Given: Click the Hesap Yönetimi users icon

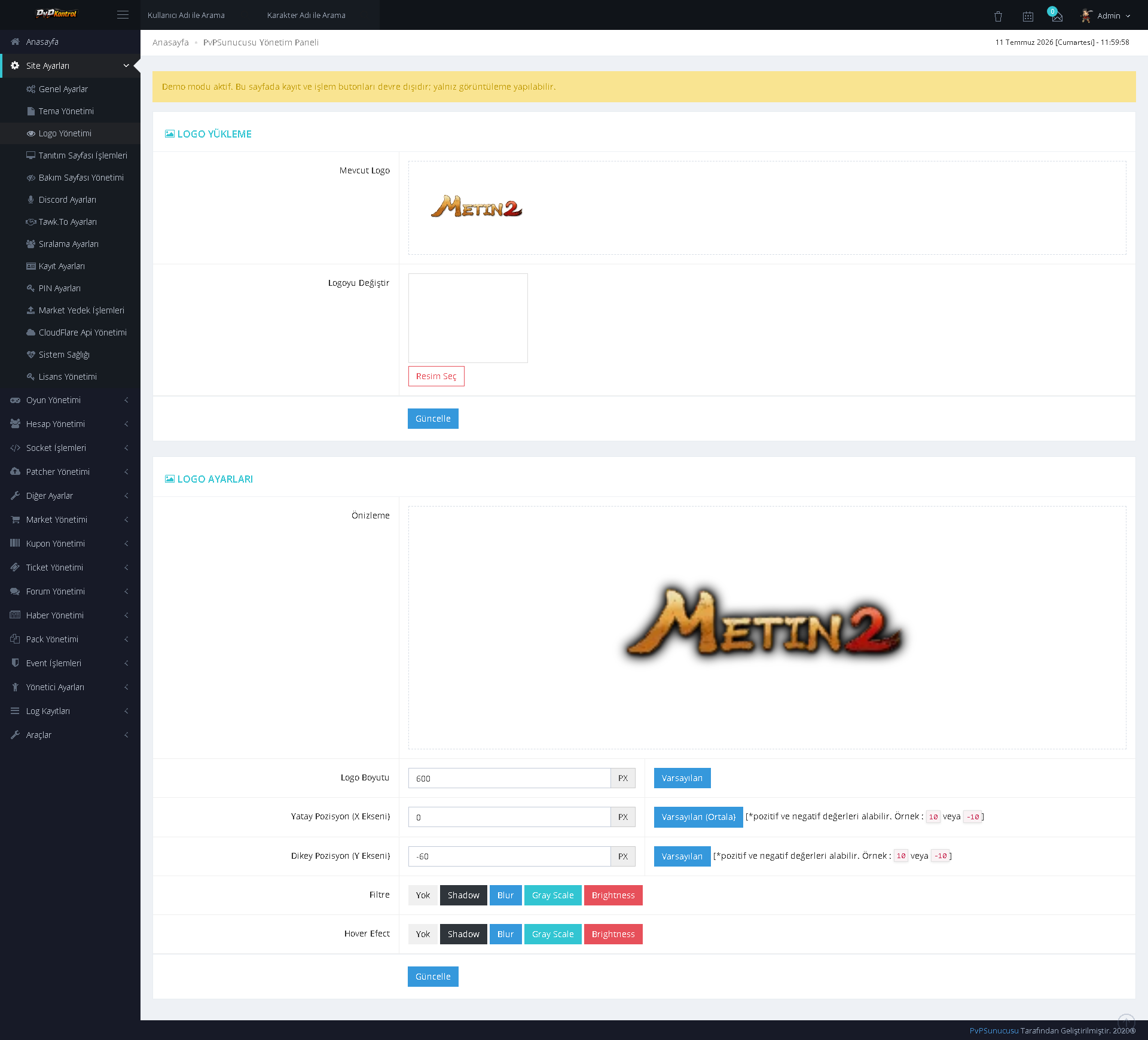Looking at the screenshot, I should click(15, 424).
